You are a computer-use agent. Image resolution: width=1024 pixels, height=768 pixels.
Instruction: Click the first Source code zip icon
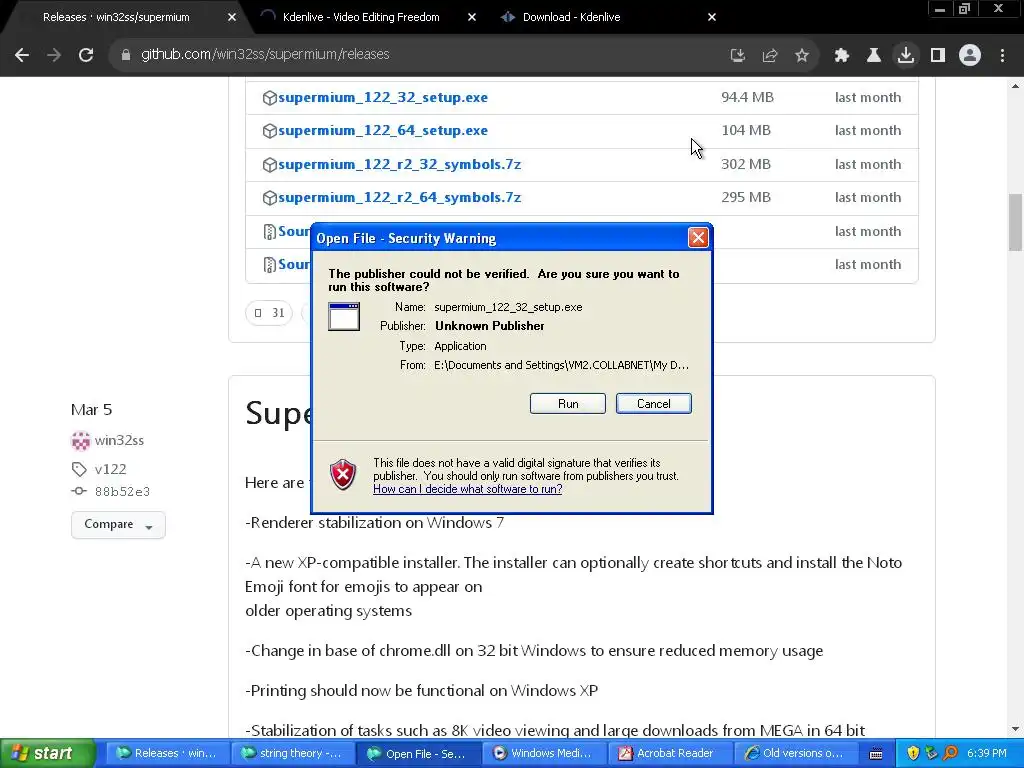[x=269, y=232]
